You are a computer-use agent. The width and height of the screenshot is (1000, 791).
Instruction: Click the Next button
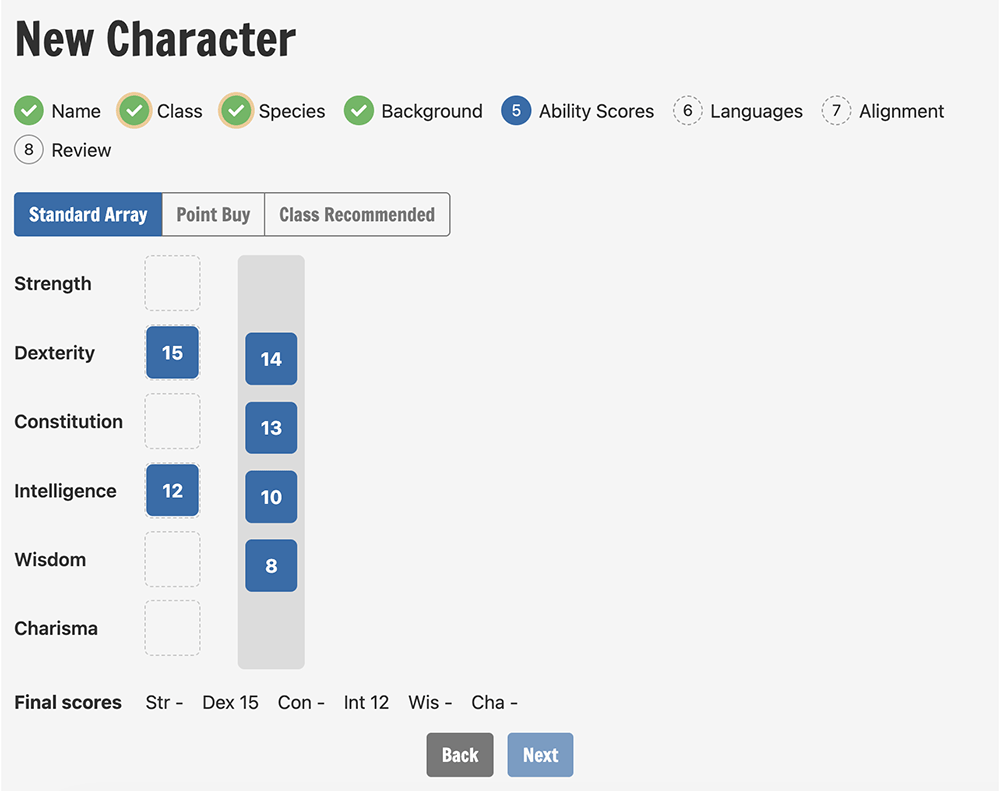(x=540, y=755)
